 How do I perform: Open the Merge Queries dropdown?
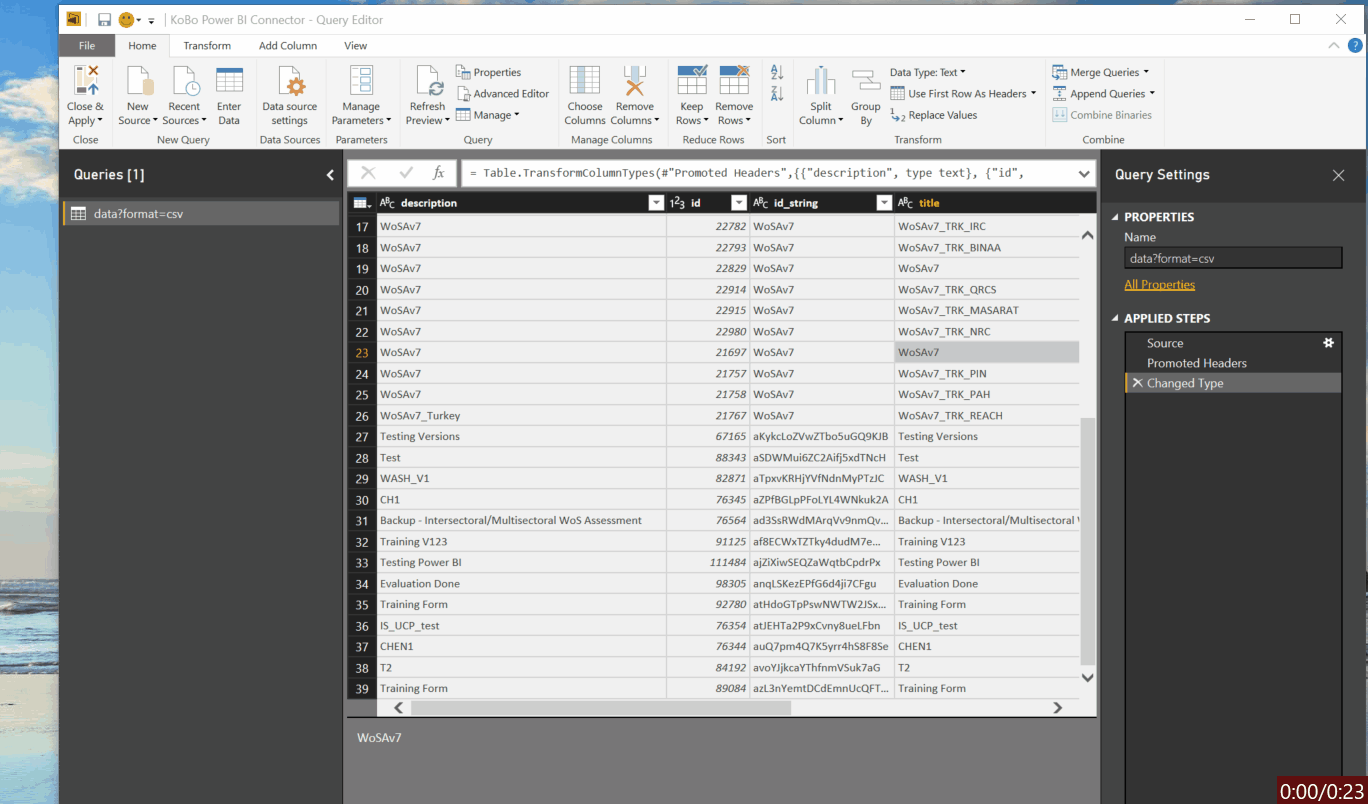[1101, 72]
